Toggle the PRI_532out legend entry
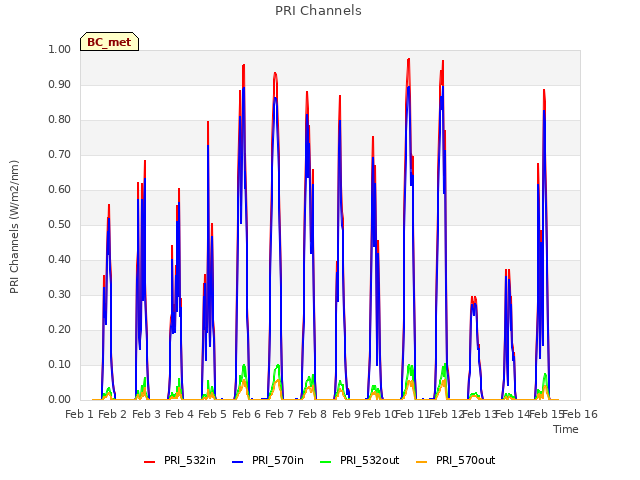This screenshot has height=480, width=640. tap(360, 460)
